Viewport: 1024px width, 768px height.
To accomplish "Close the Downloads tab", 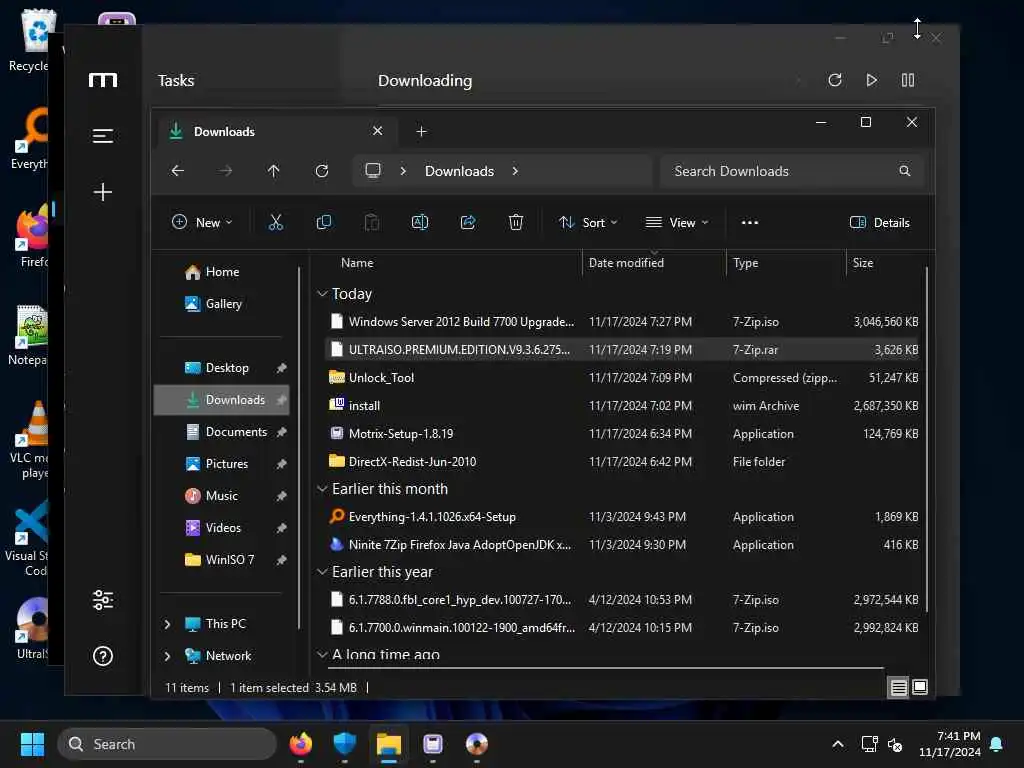I will pos(377,131).
